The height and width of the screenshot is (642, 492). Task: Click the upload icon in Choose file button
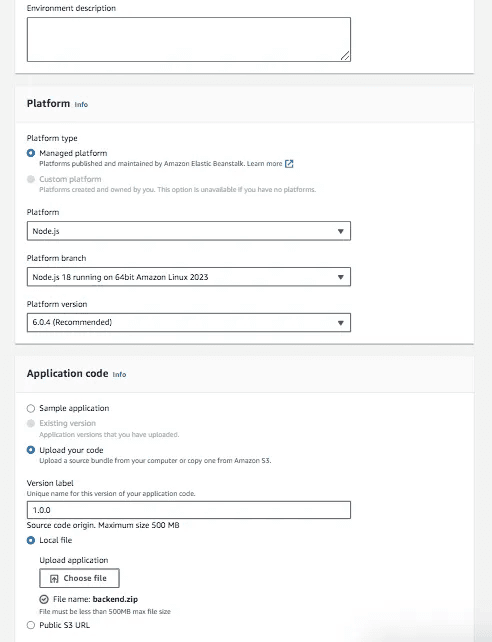click(54, 579)
